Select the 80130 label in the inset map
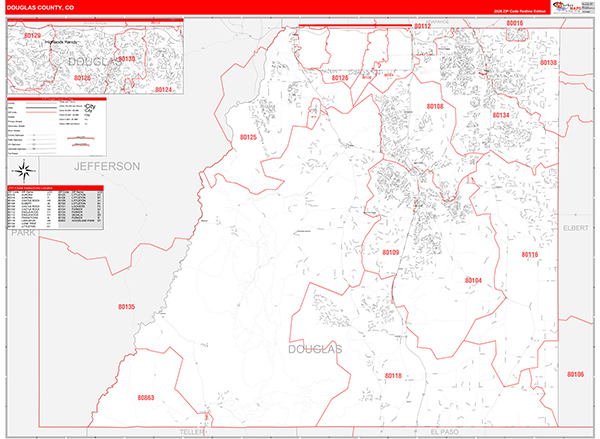This screenshot has width=600, height=439. tap(126, 59)
